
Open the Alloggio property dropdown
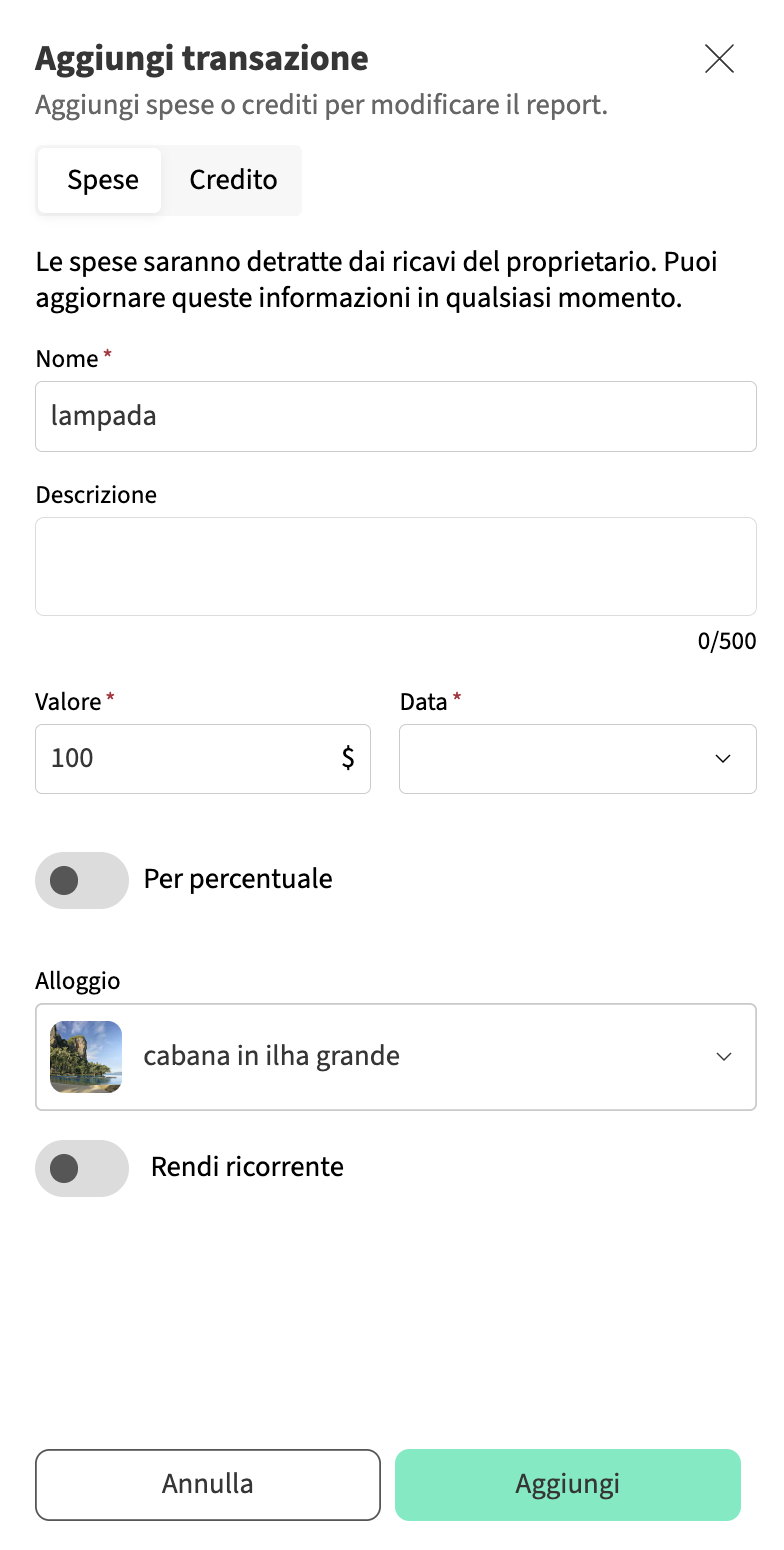point(420,1057)
